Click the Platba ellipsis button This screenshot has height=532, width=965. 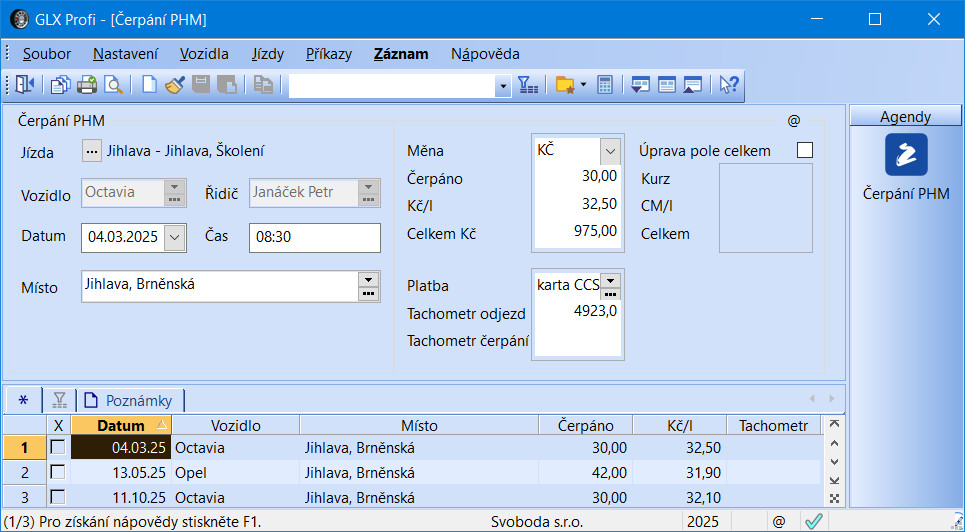[x=610, y=294]
